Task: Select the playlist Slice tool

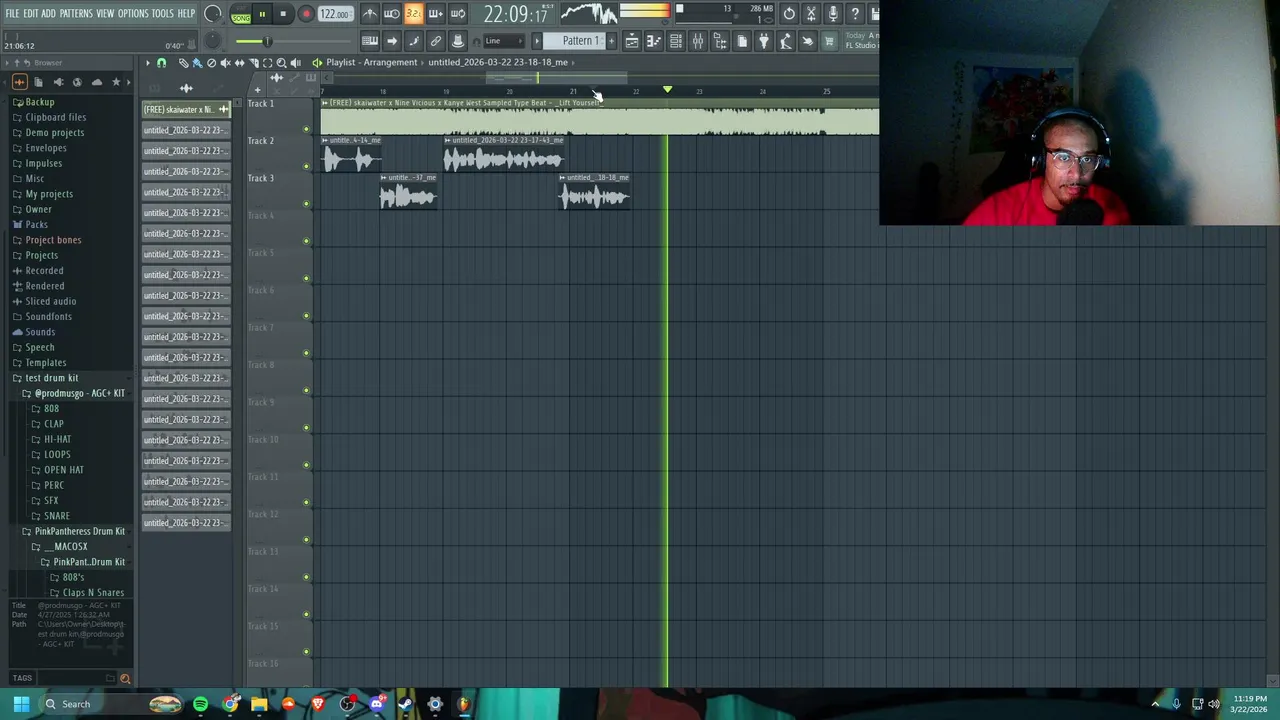Action: point(253,62)
